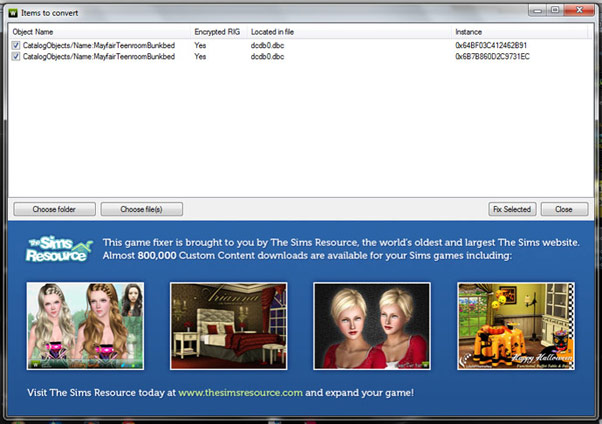Click the Instance column header
This screenshot has height=424, width=602.
pos(468,32)
